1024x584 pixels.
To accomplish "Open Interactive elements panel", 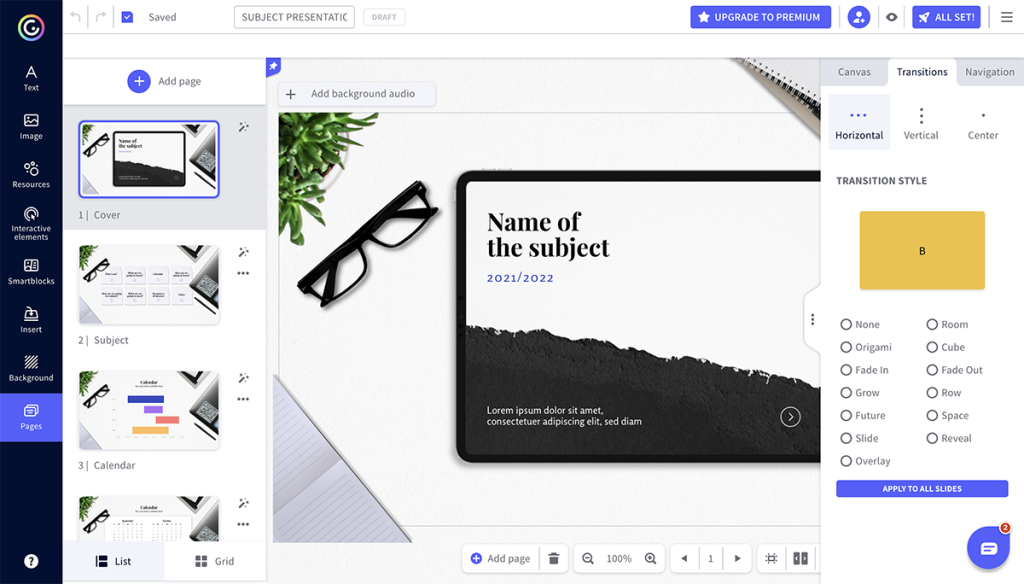I will pyautogui.click(x=31, y=223).
